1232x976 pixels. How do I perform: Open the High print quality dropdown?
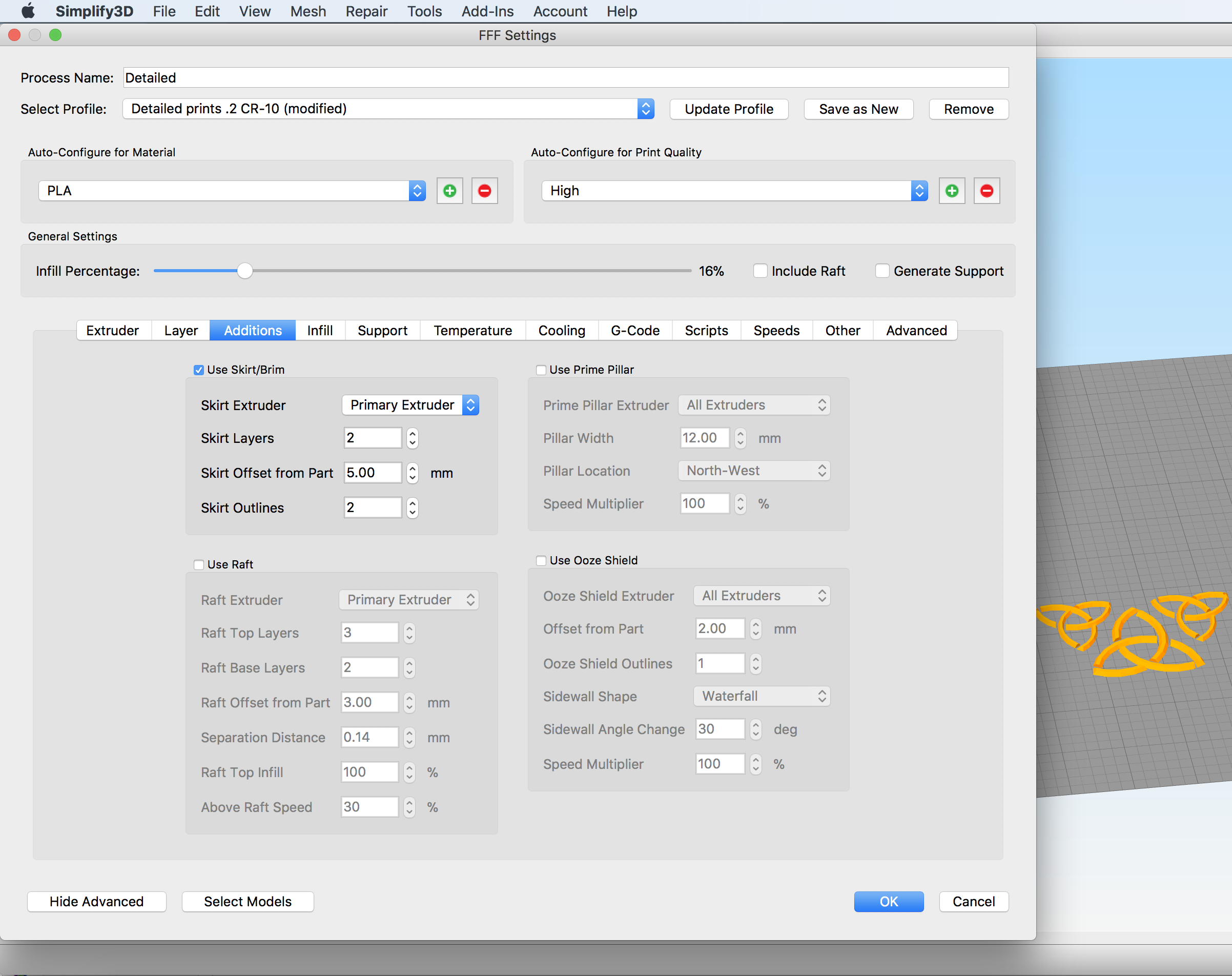(x=734, y=191)
